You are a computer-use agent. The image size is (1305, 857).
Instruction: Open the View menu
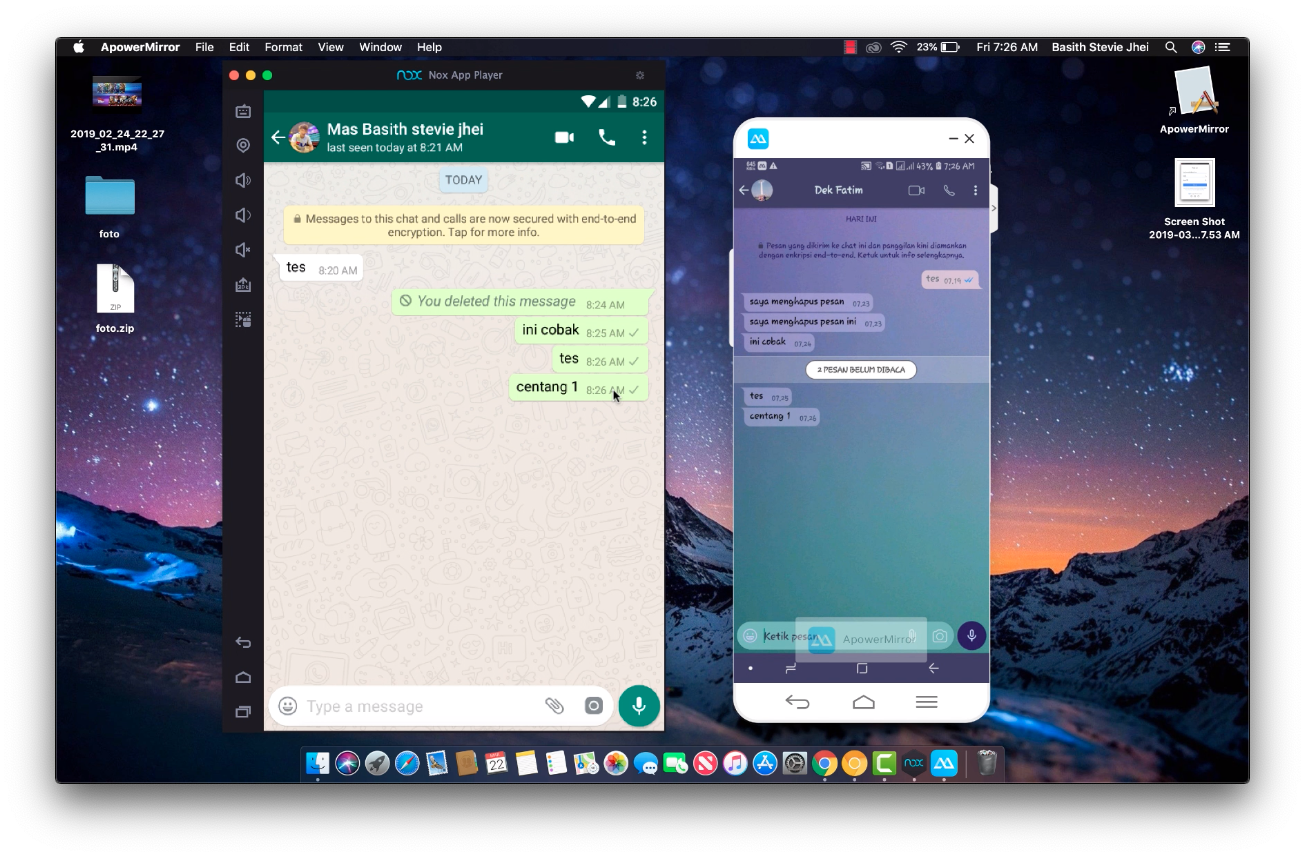click(331, 47)
